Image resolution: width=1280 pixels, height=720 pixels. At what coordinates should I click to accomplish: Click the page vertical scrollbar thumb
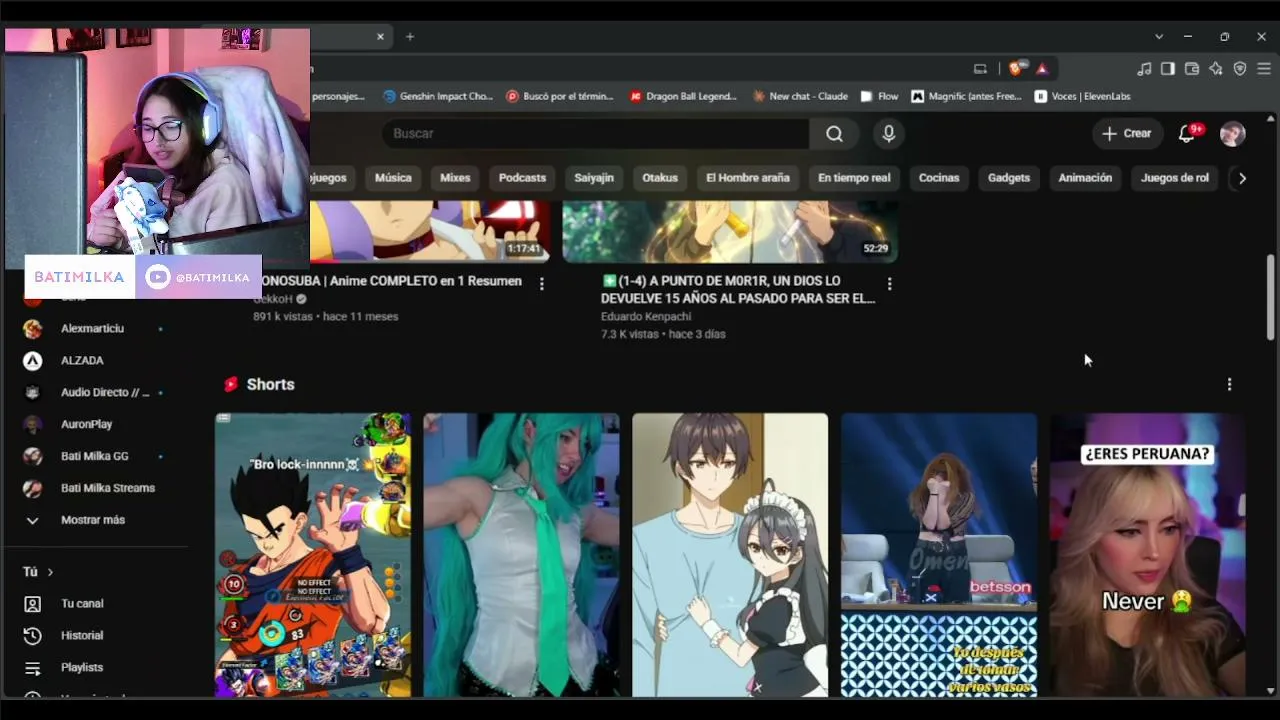coord(1271,297)
